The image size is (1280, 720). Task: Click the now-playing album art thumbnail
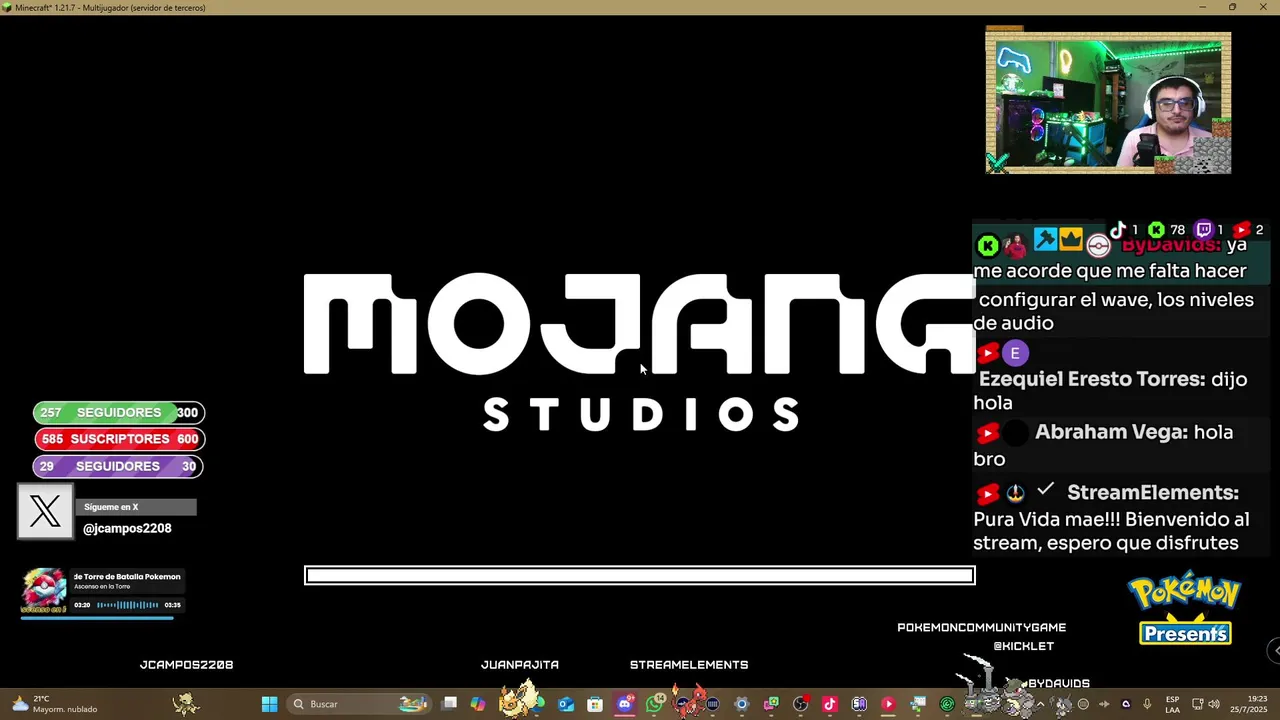pyautogui.click(x=43, y=590)
